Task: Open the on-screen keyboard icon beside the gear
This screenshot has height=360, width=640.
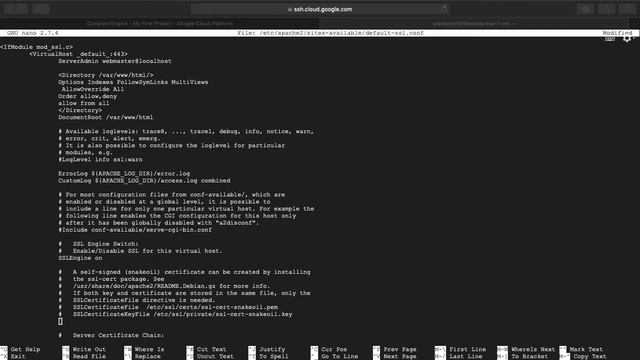Action: tap(610, 39)
